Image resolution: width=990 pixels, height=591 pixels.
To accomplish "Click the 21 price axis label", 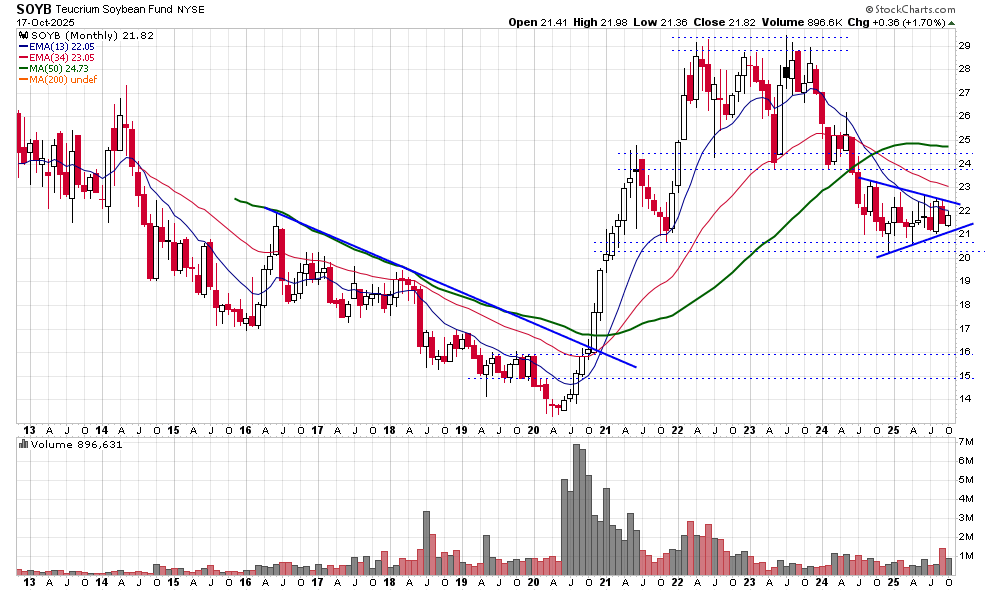I will point(964,234).
